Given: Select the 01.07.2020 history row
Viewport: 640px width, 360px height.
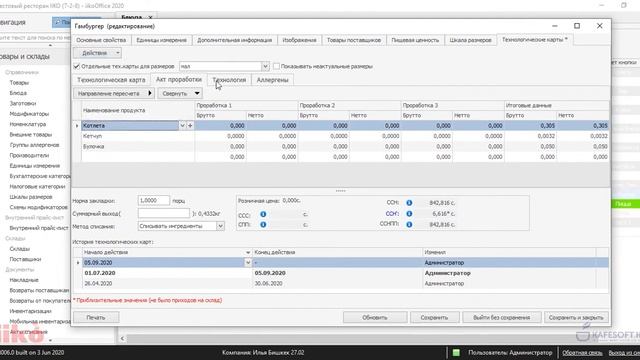Looking at the screenshot, I should click(x=341, y=273).
